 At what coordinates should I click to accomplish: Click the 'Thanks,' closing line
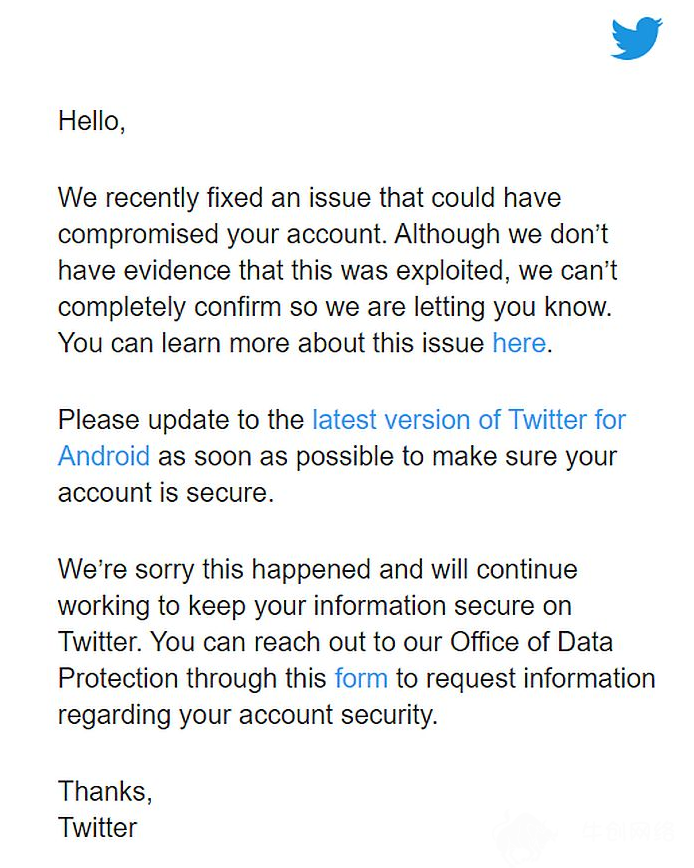tap(105, 792)
